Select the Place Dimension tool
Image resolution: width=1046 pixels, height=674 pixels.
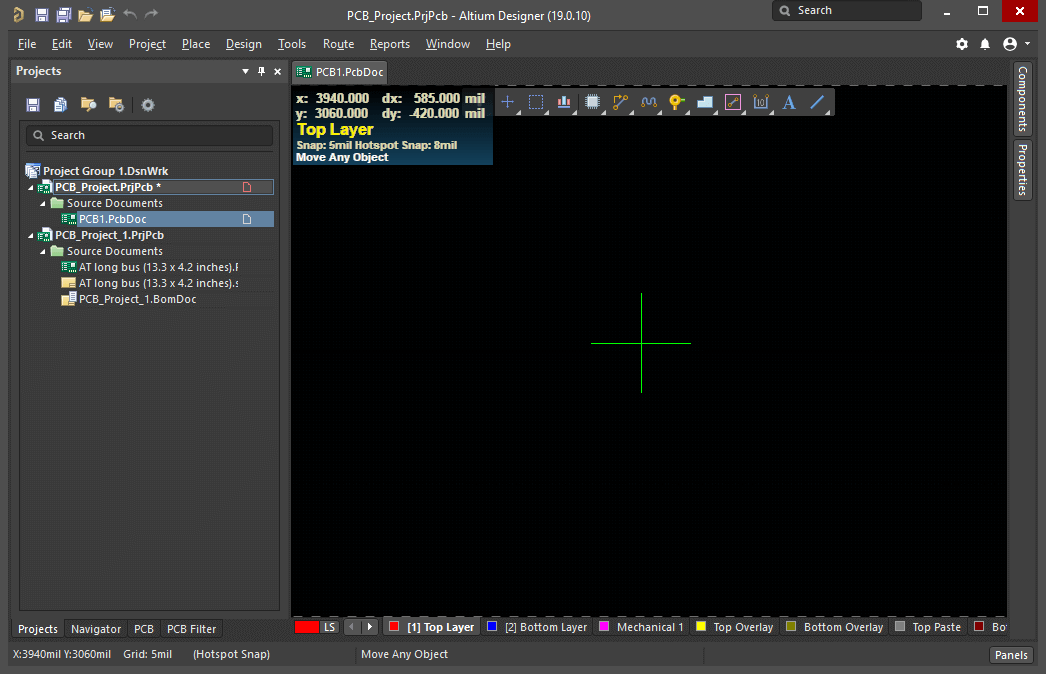(x=760, y=102)
